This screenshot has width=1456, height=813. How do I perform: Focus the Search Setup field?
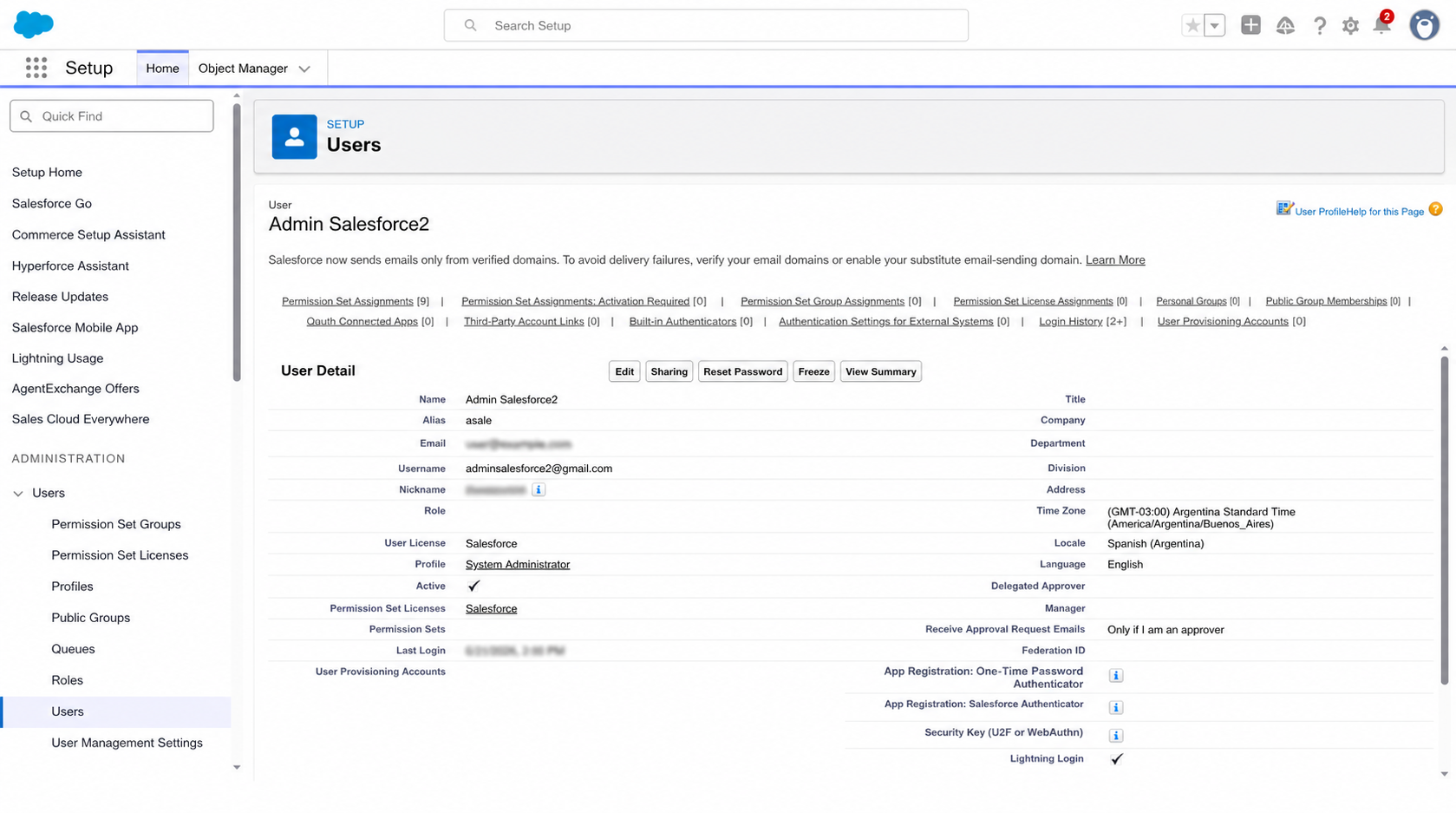pos(706,25)
